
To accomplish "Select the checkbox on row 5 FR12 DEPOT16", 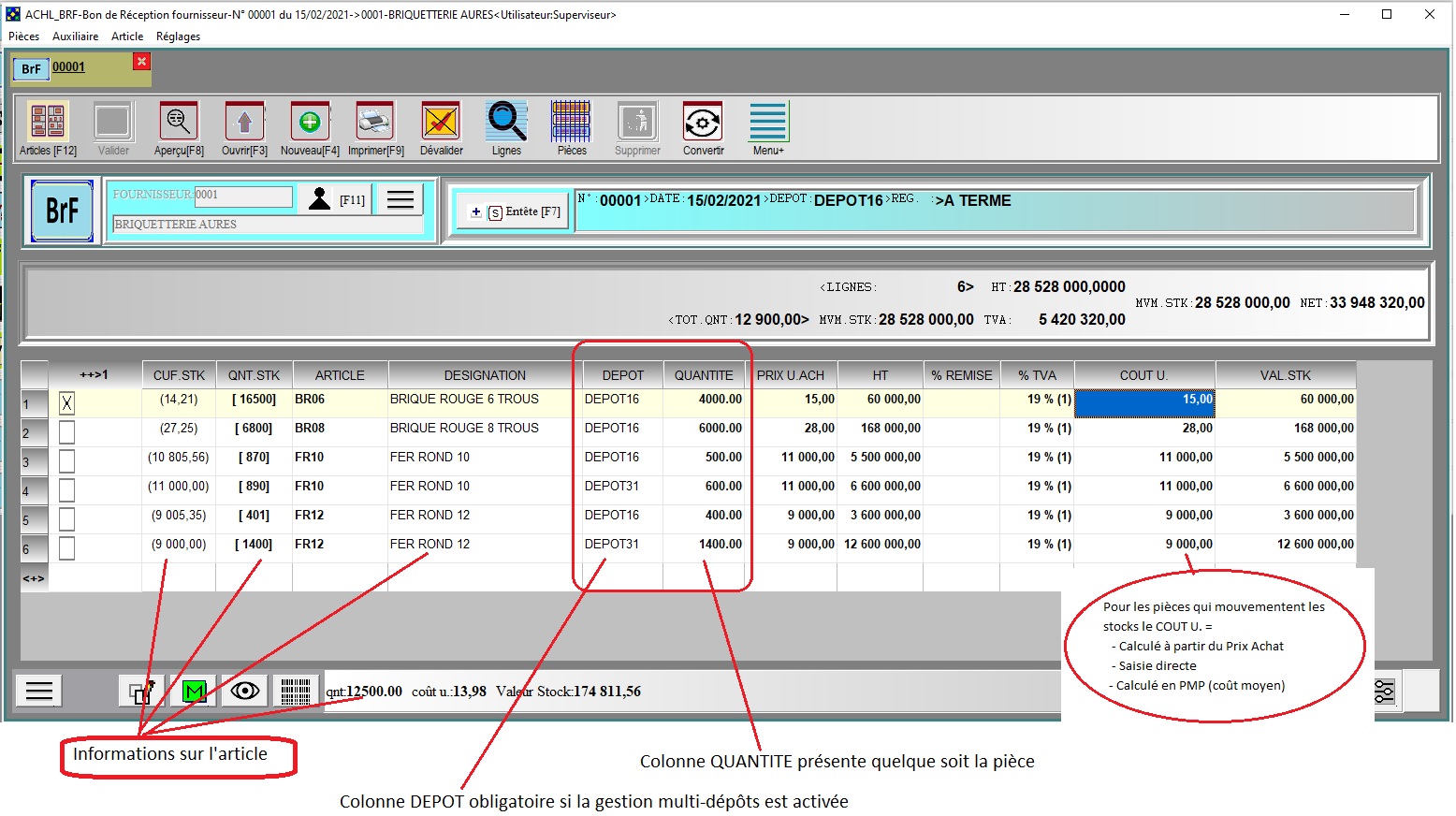I will pos(66,519).
